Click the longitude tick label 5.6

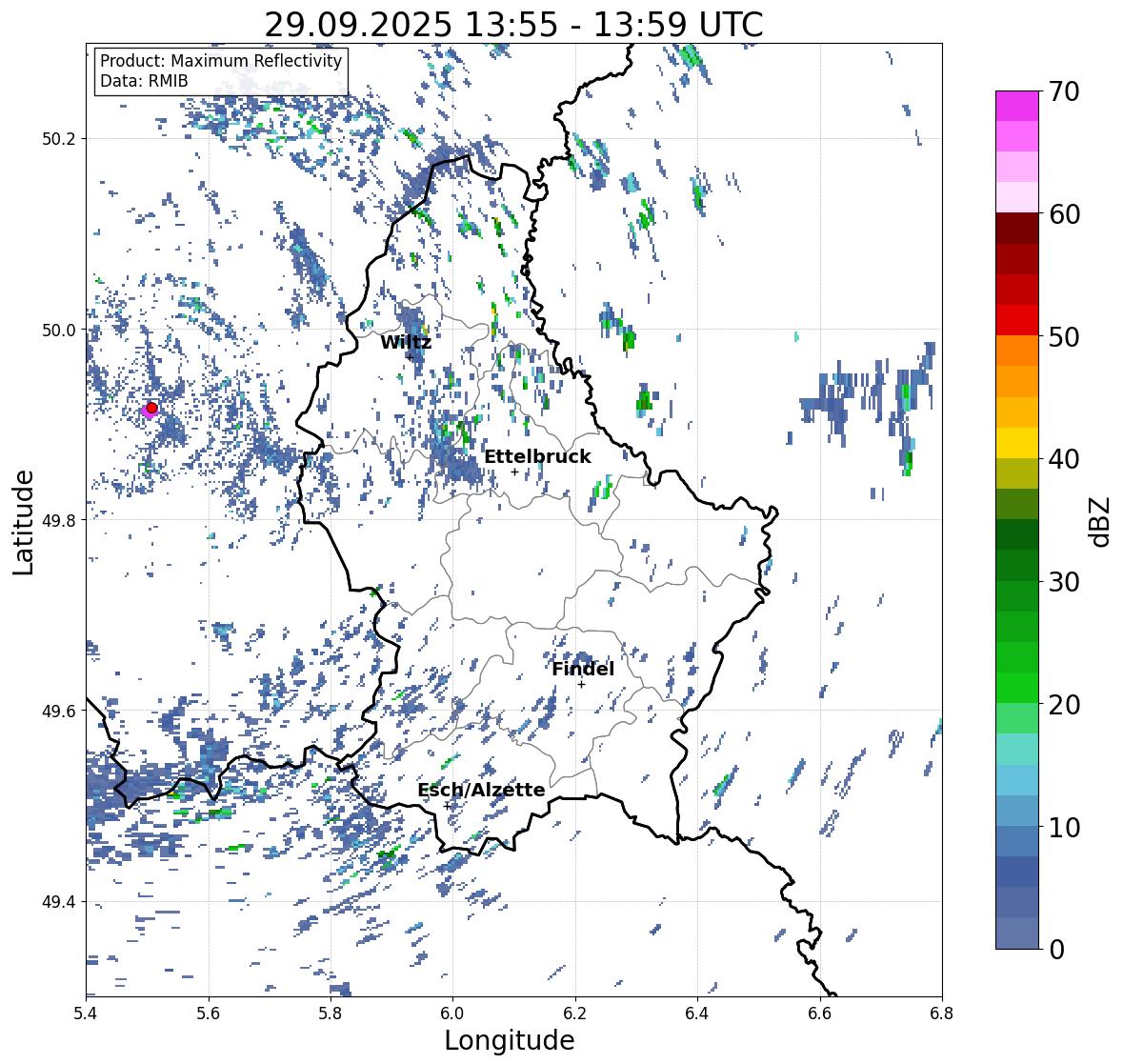pyautogui.click(x=209, y=1013)
